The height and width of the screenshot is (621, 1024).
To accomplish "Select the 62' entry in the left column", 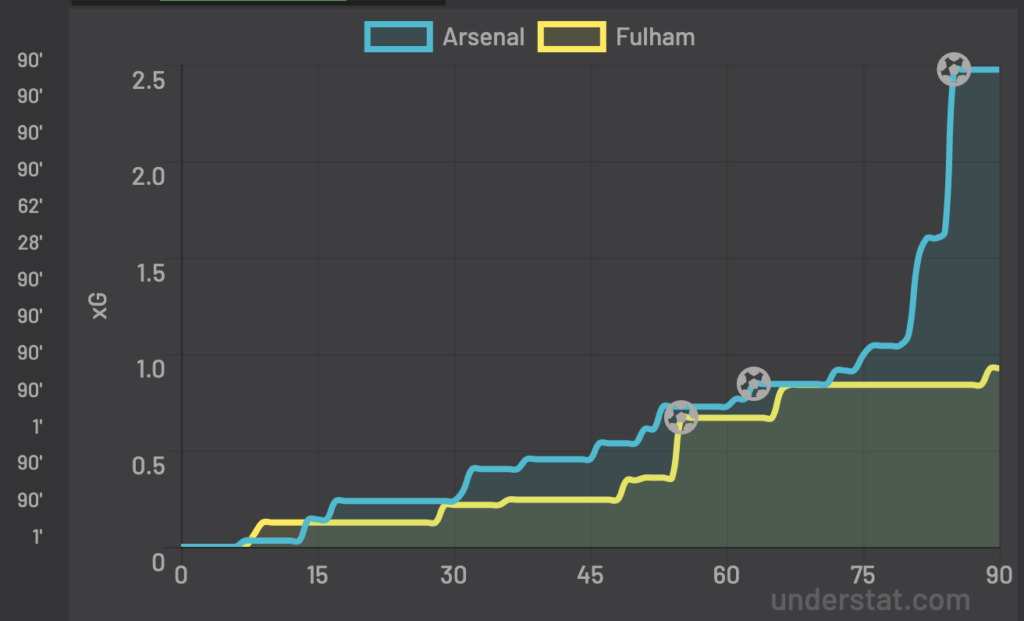I will (x=30, y=206).
